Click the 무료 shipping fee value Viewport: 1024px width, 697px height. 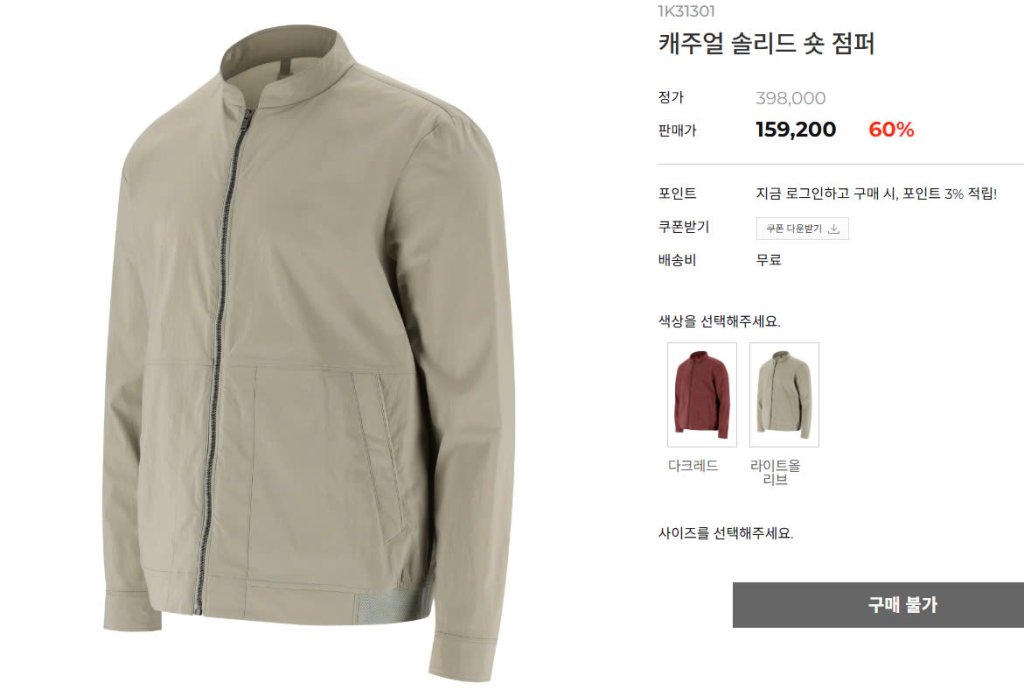[x=769, y=260]
